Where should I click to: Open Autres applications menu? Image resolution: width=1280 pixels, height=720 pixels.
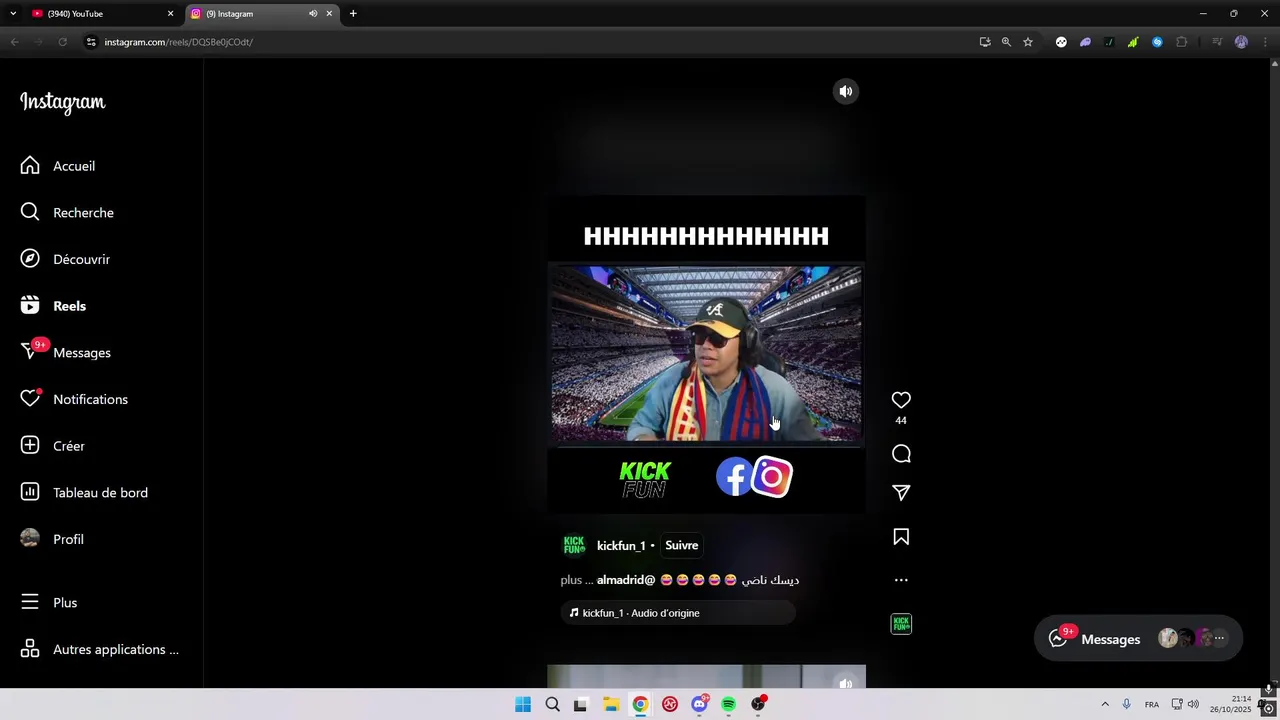[x=100, y=649]
